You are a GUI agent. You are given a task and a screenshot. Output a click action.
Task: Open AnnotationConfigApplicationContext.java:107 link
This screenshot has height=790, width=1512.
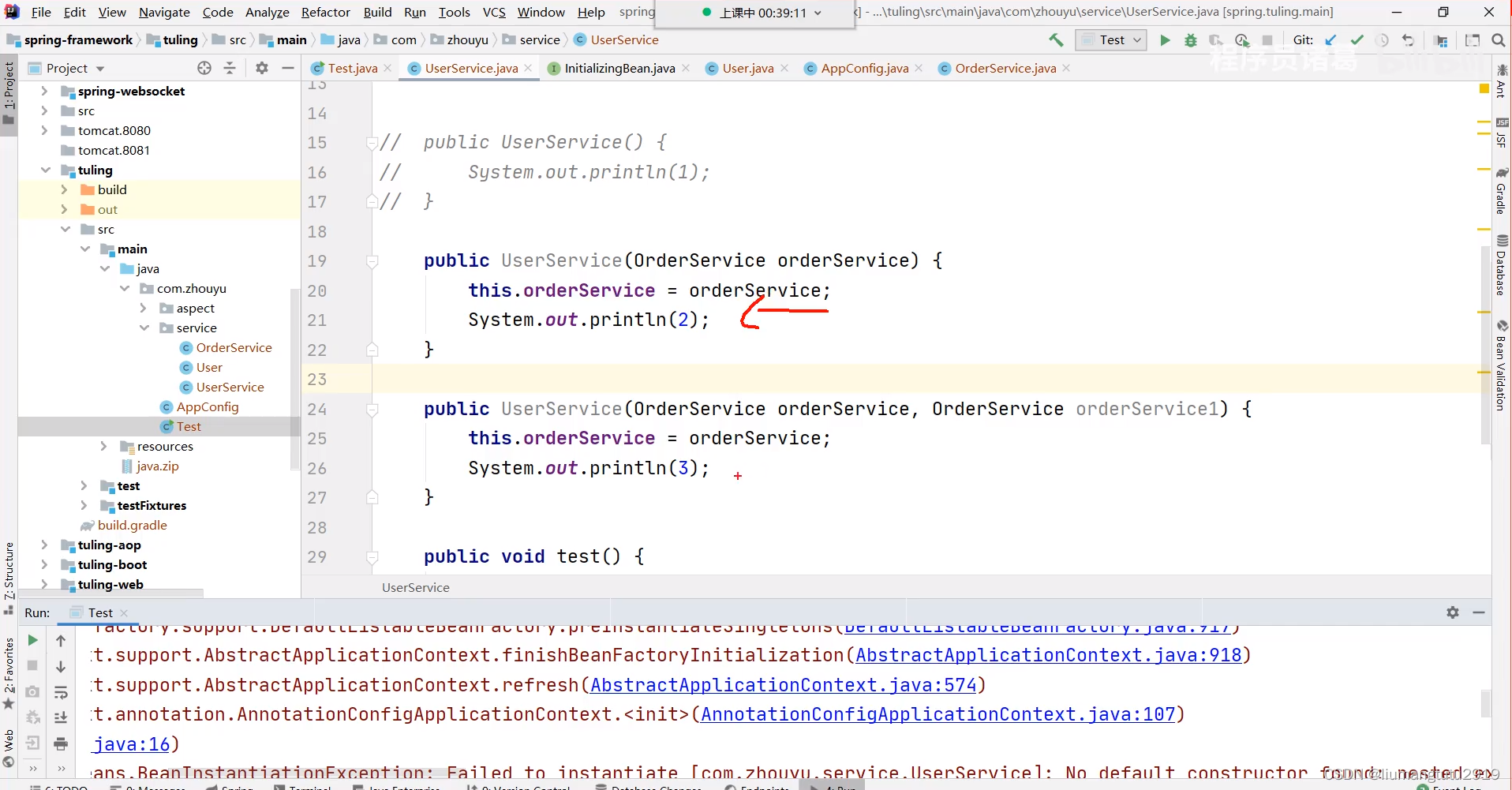[938, 714]
